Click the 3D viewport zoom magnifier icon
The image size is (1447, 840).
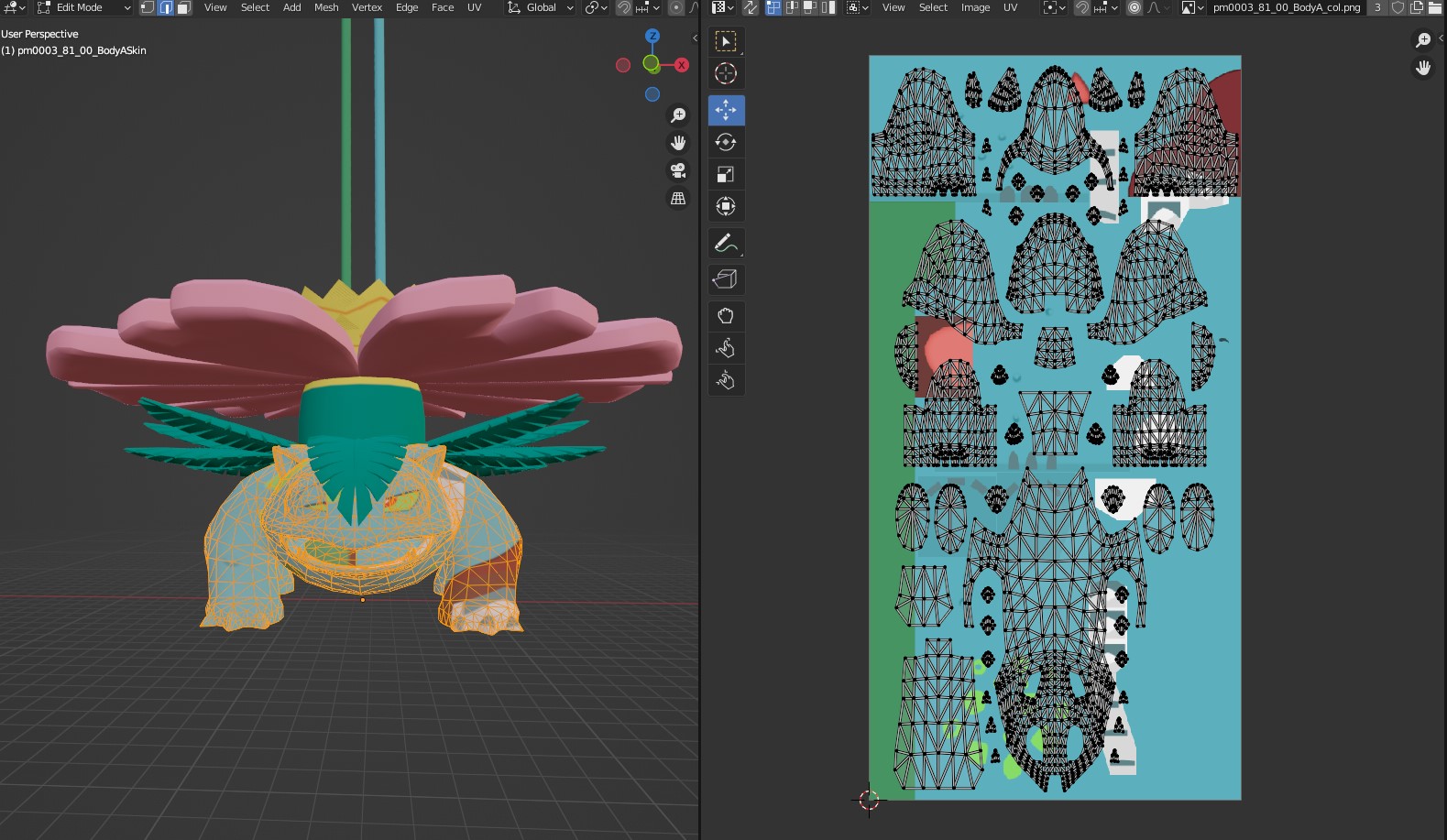pos(678,115)
